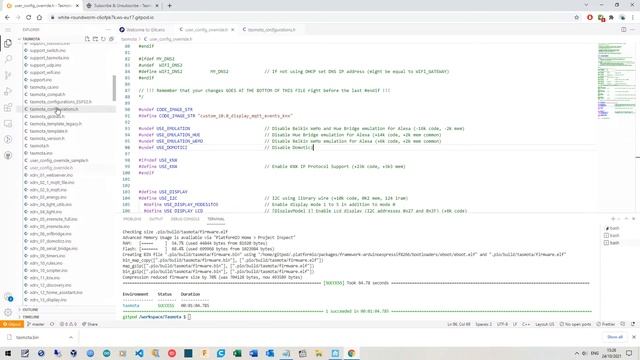Click Show all in the downloads bar

[x=615, y=337]
